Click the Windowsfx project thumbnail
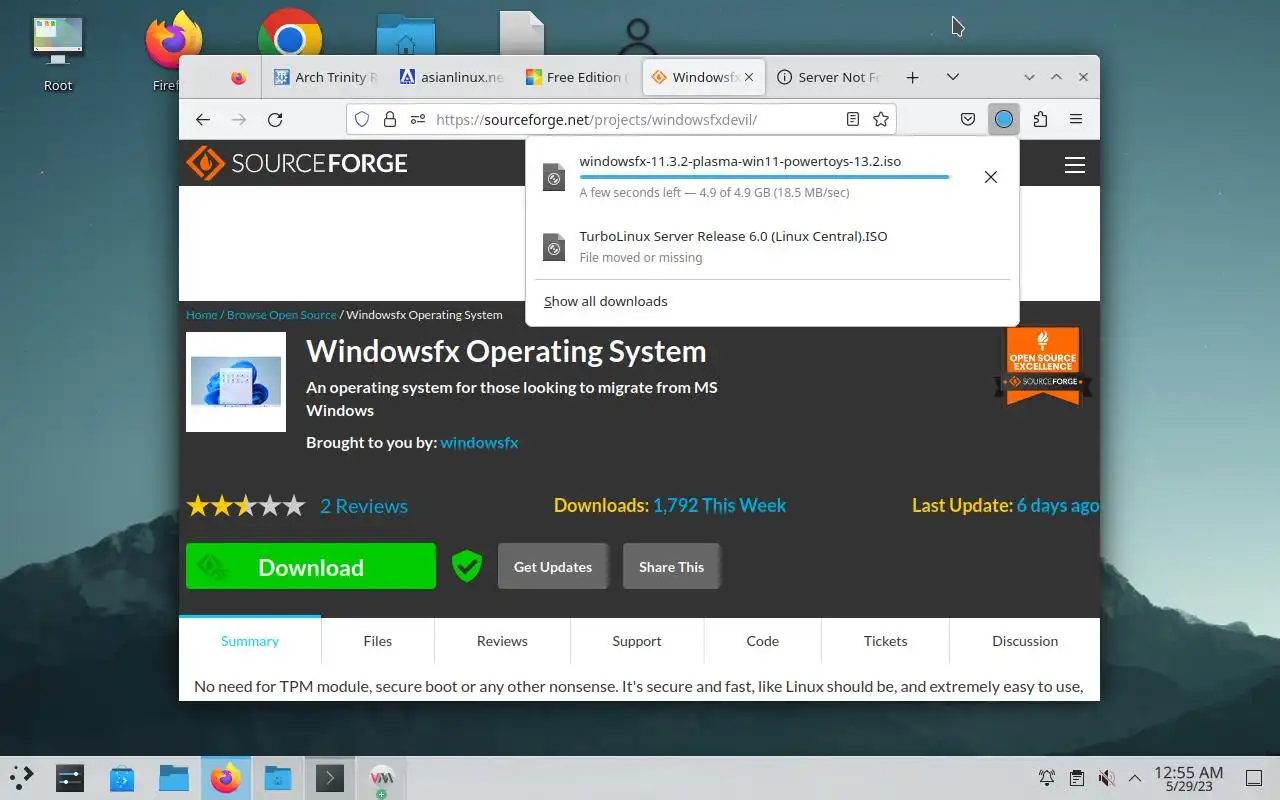The height and width of the screenshot is (800, 1280). click(x=236, y=382)
